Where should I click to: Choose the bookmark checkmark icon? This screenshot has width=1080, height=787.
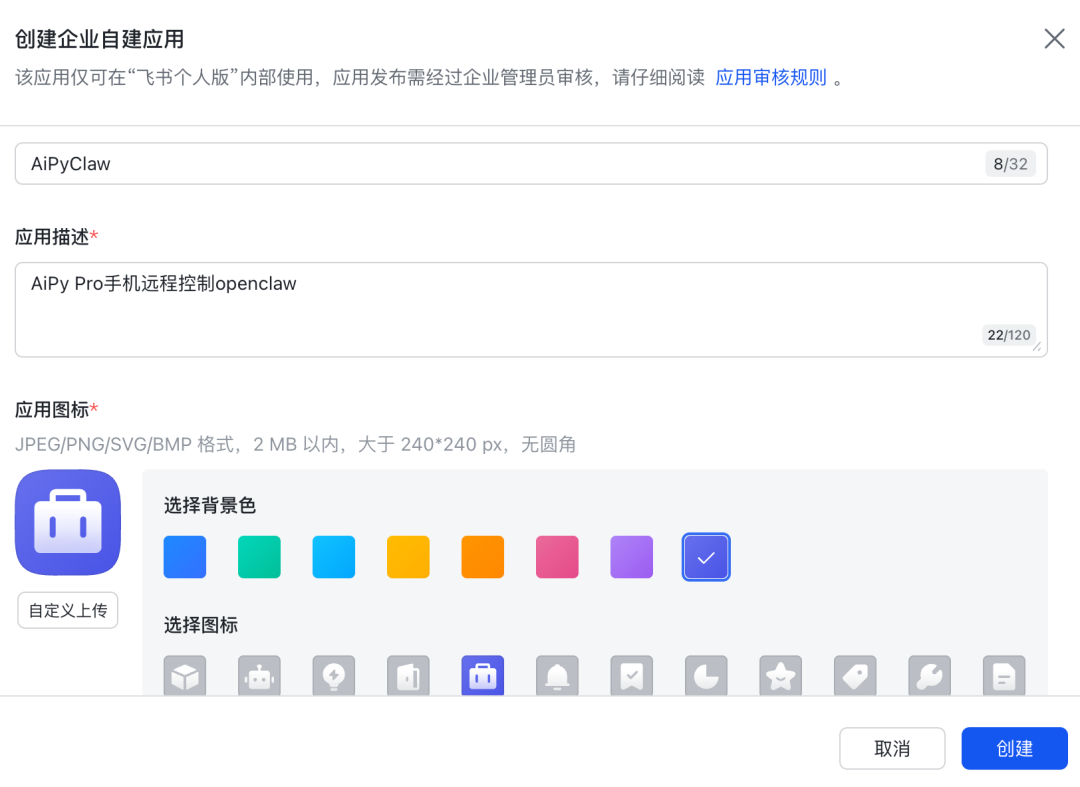(x=631, y=675)
